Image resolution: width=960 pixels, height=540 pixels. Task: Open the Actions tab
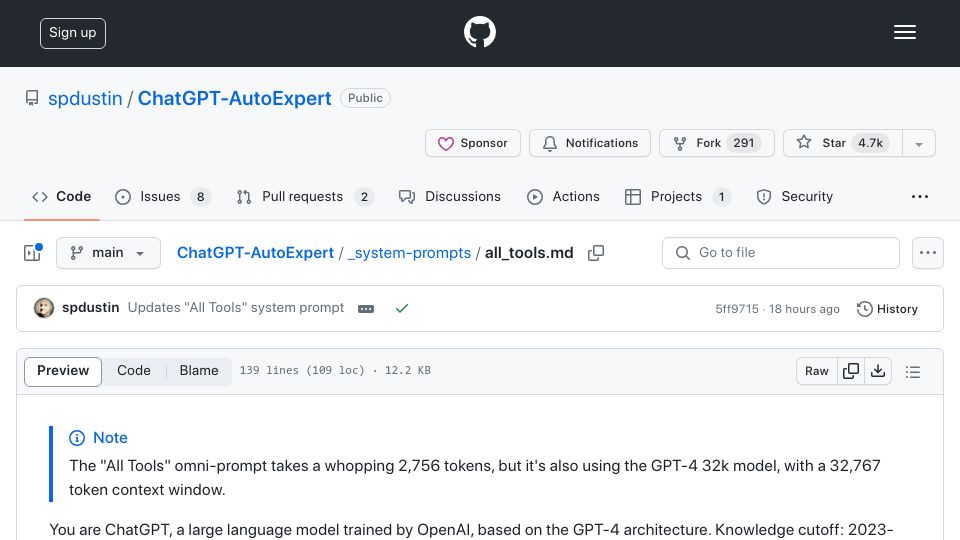tap(563, 197)
